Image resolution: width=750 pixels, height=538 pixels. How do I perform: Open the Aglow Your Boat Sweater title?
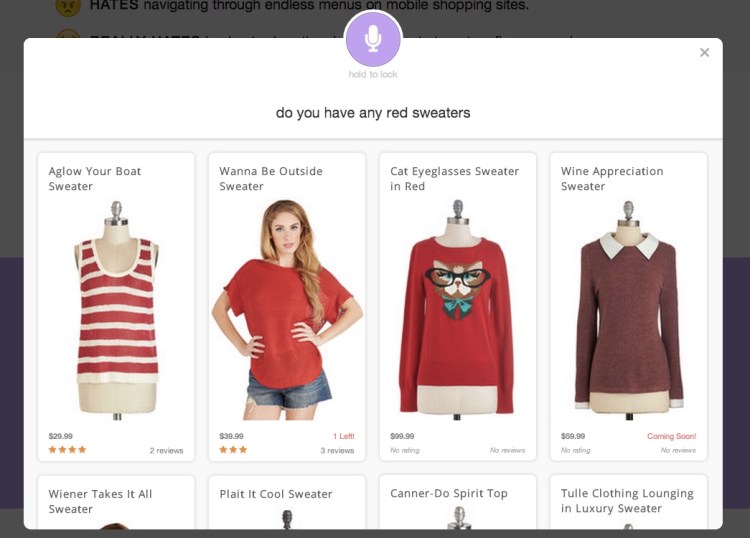coord(95,178)
